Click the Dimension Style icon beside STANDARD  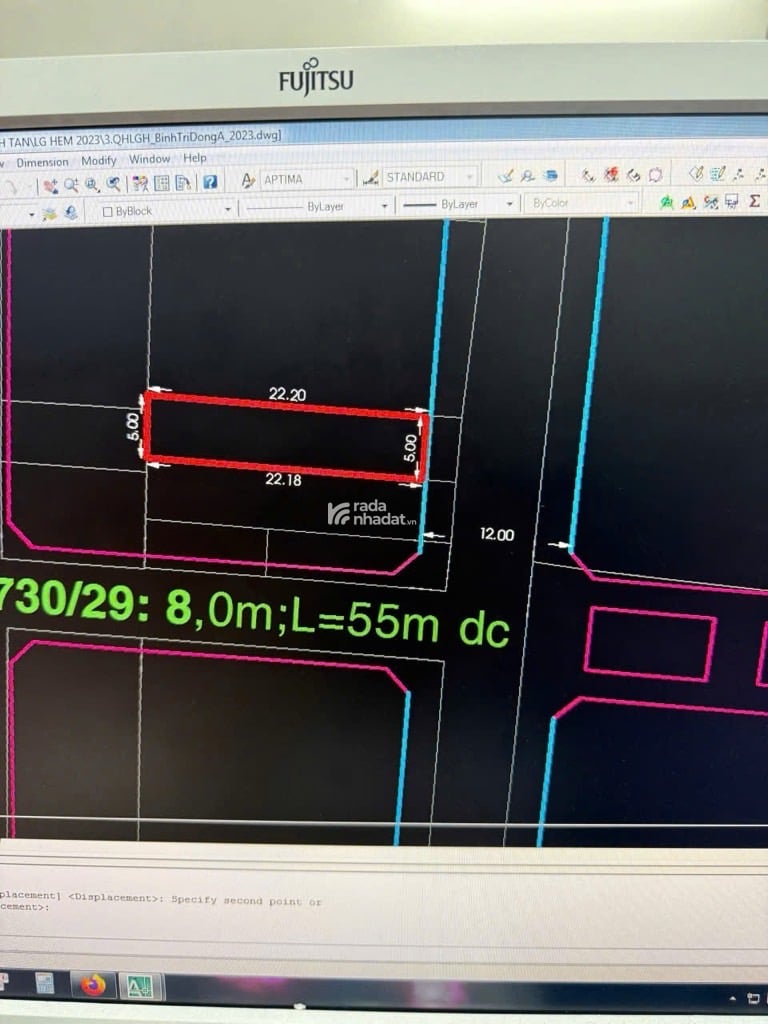[x=371, y=178]
